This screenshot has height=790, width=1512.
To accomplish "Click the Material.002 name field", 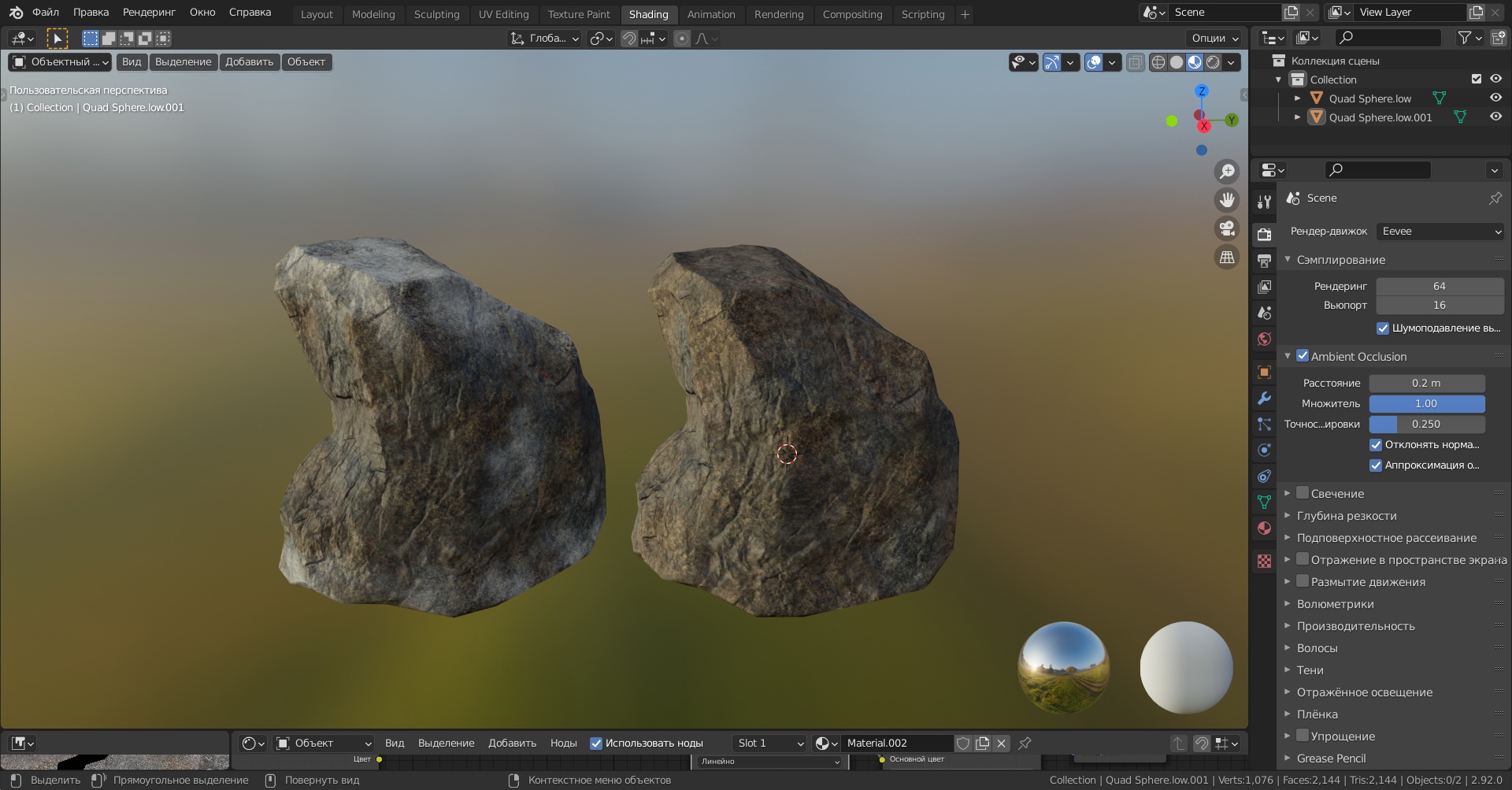I will click(896, 743).
